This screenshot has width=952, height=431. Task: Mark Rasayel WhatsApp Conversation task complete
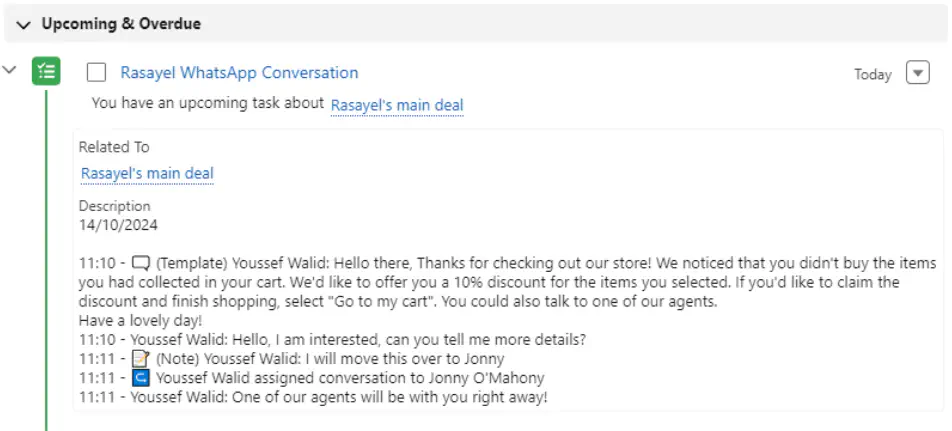[96, 73]
